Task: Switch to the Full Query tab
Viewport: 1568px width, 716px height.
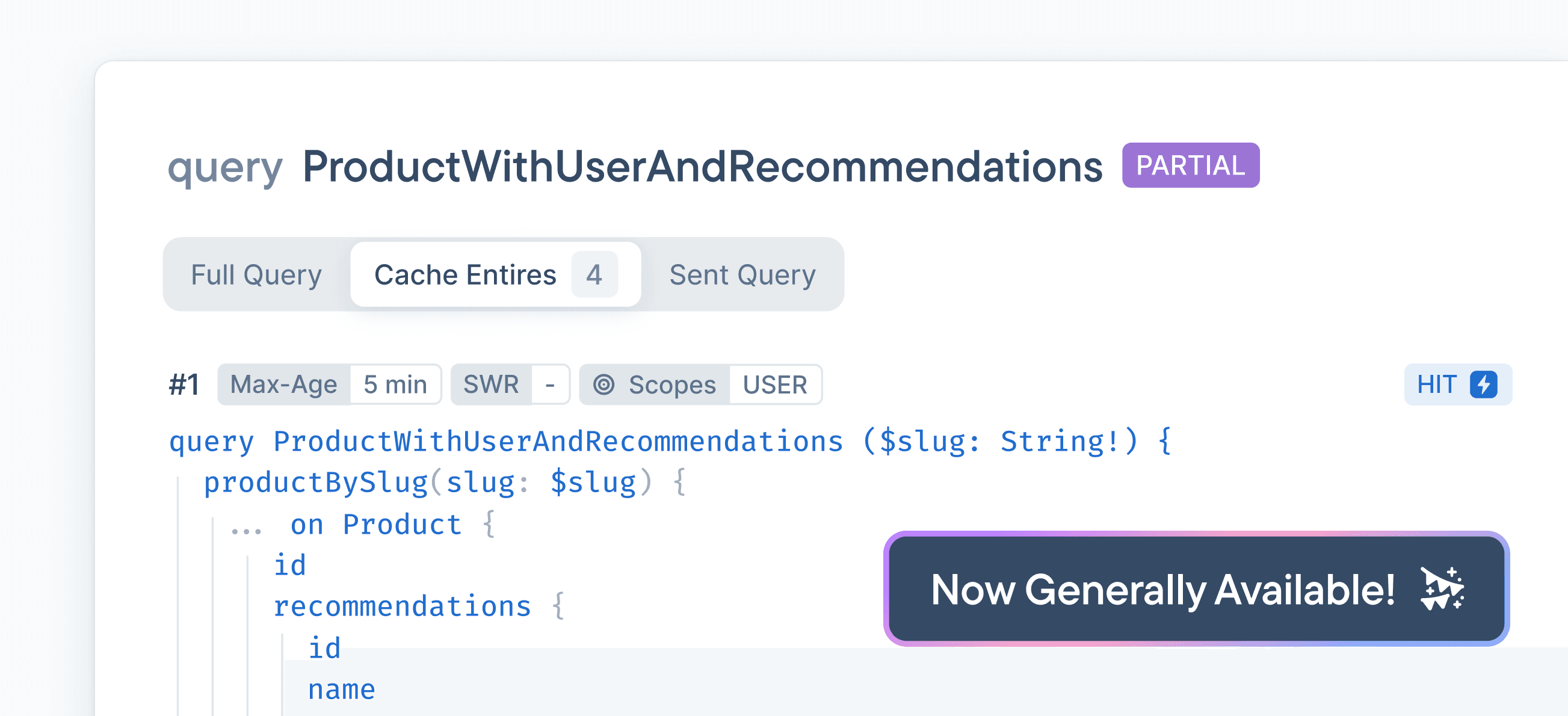Action: pos(256,274)
